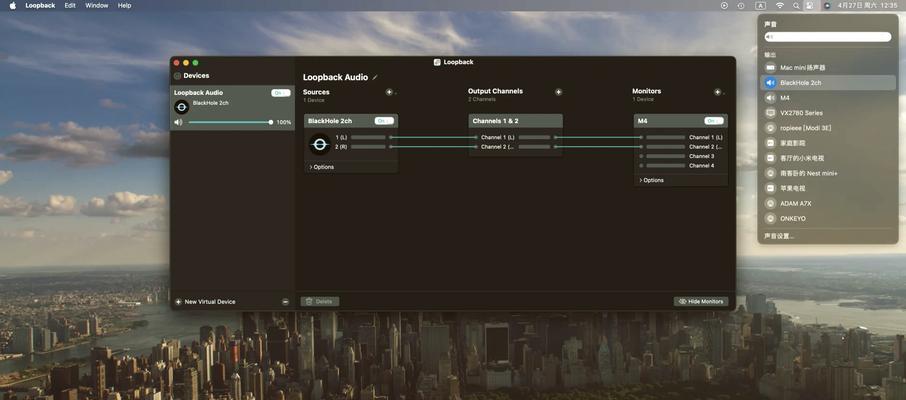The width and height of the screenshot is (906, 400).
Task: Click the M4 speaker icon in sound list
Action: (770, 98)
